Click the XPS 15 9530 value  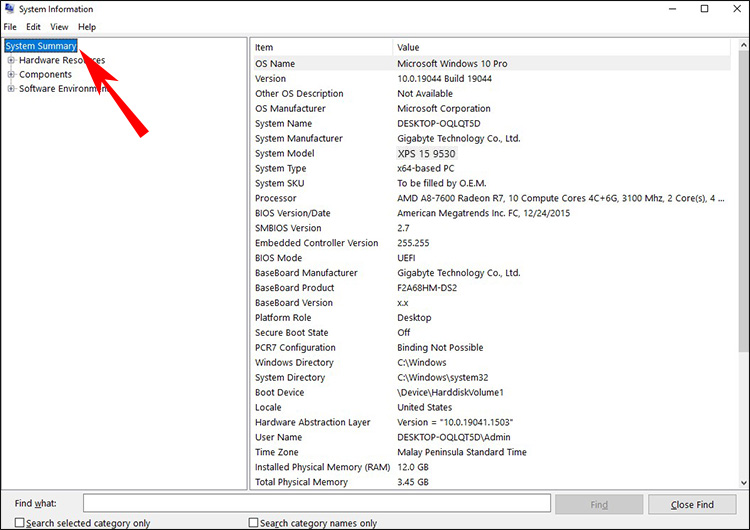coord(426,154)
